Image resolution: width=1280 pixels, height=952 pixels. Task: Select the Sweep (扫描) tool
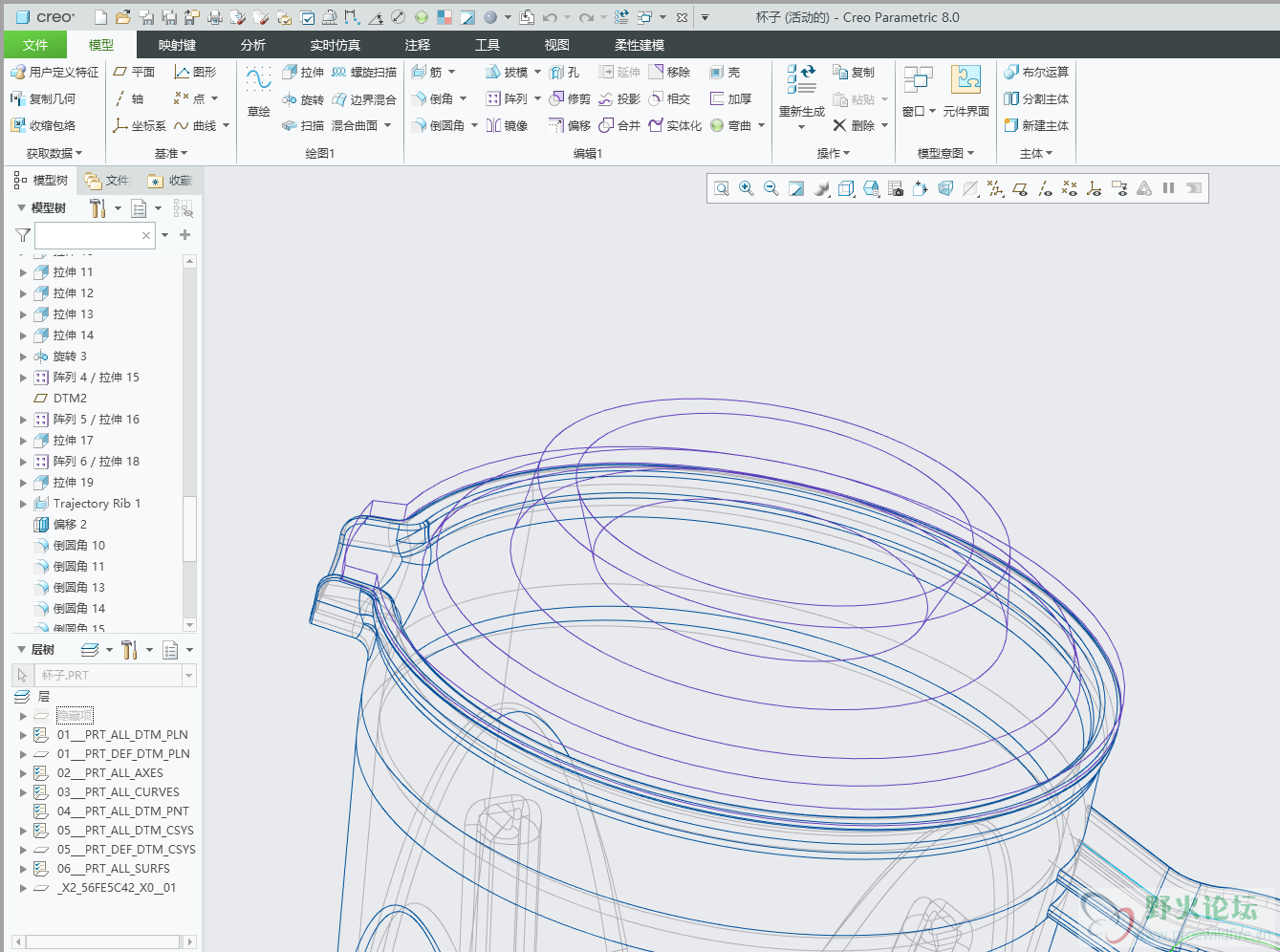coord(303,125)
